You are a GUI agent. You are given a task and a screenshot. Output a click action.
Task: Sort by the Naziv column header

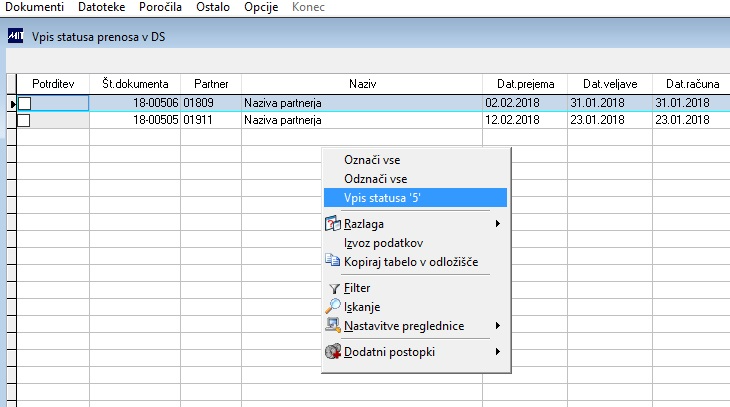coord(362,84)
